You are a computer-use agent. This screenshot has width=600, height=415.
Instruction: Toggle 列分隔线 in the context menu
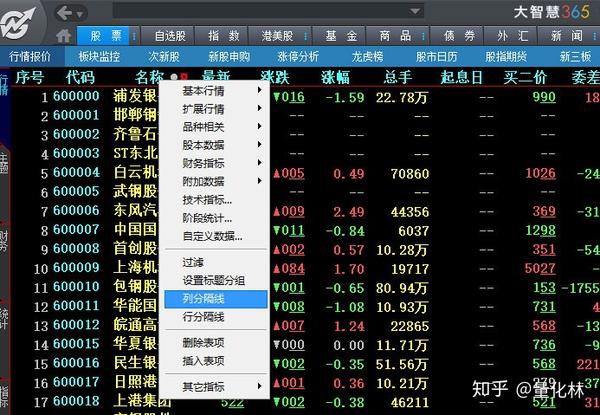[x=216, y=299]
